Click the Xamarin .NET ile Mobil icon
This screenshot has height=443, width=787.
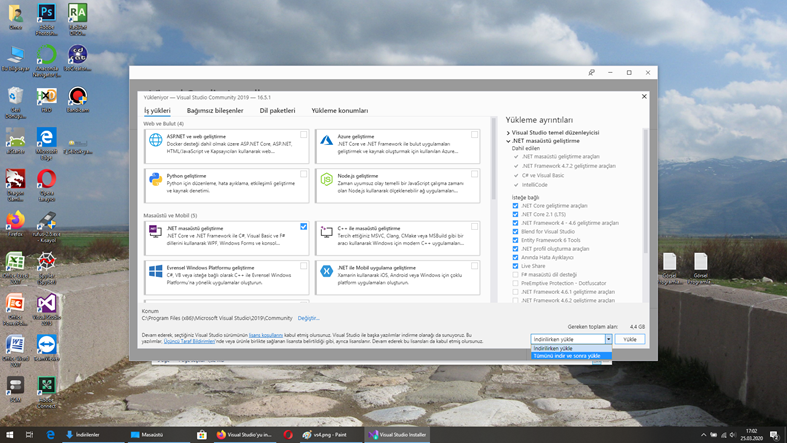tap(327, 271)
